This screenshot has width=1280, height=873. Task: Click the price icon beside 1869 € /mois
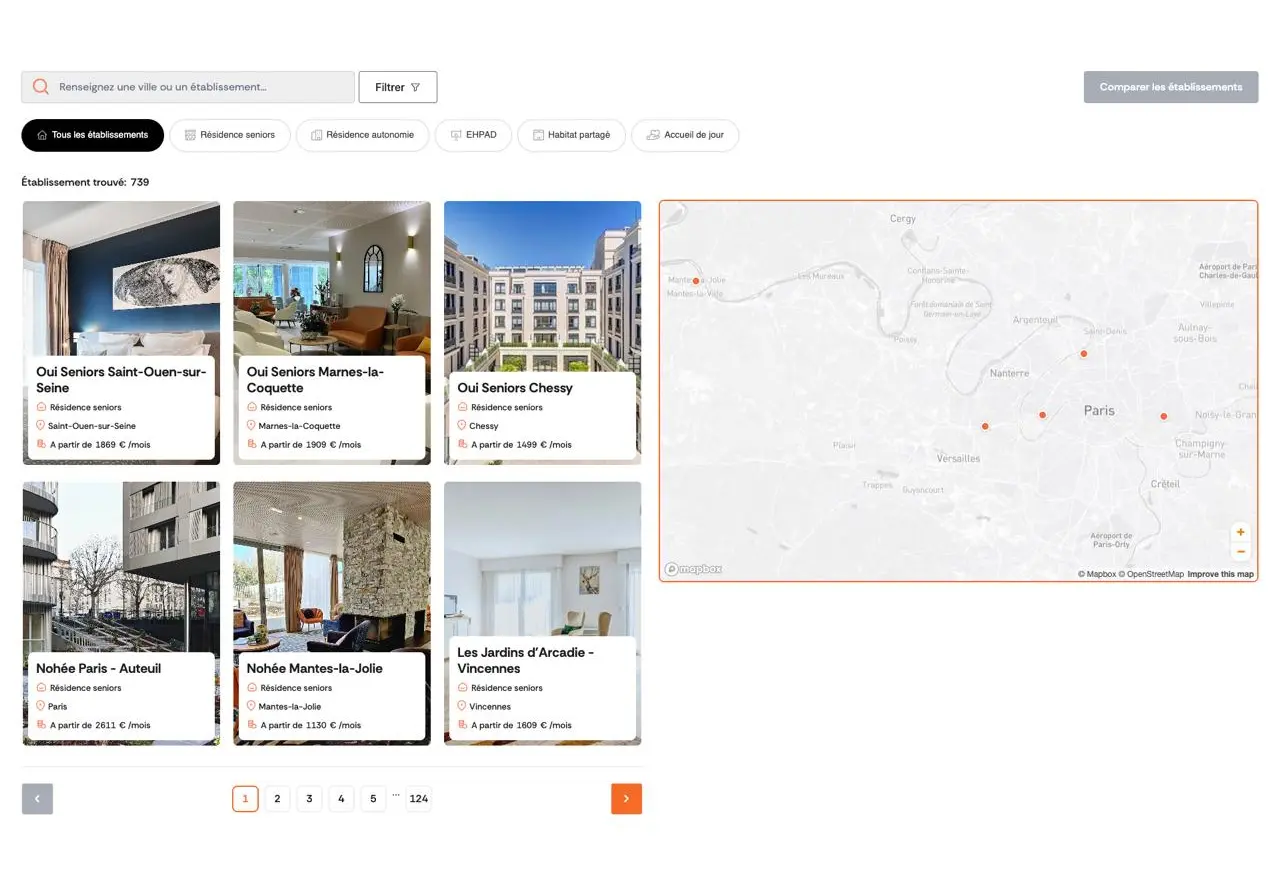click(x=41, y=444)
